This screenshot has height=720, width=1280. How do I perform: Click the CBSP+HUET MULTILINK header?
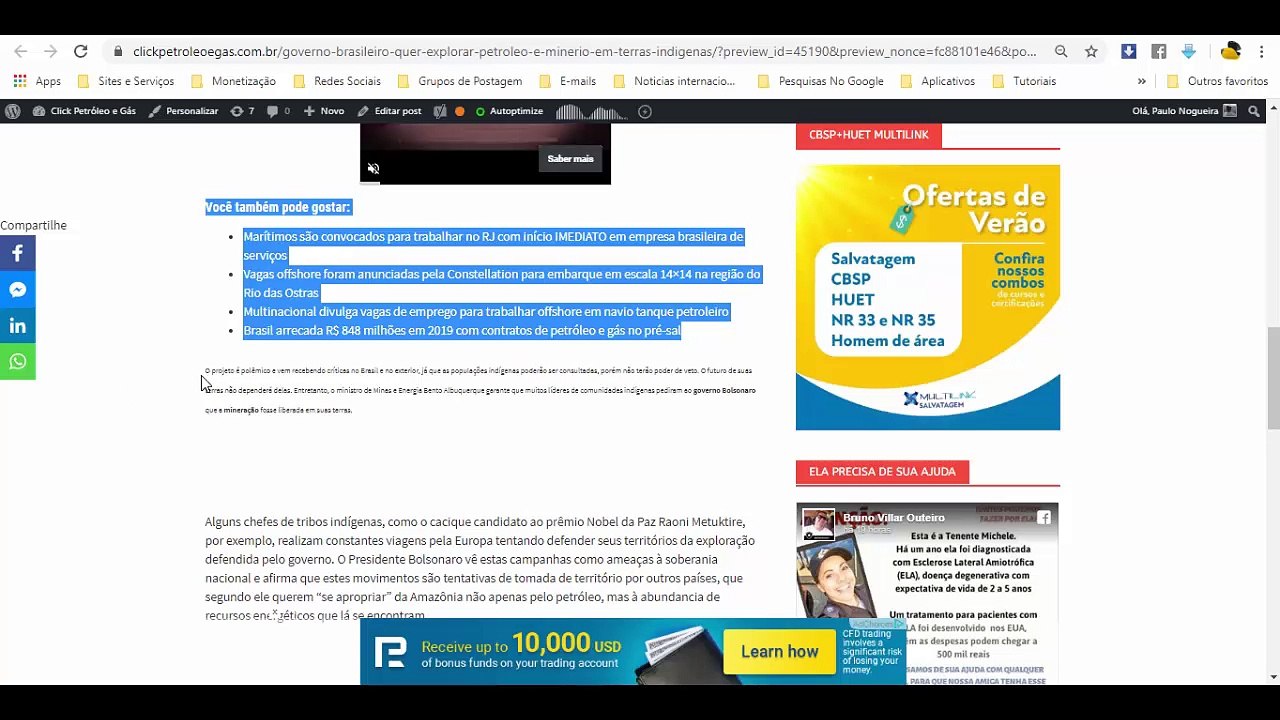[869, 134]
